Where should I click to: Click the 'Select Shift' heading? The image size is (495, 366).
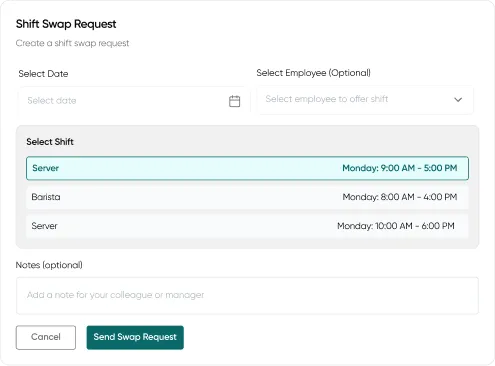pos(50,142)
